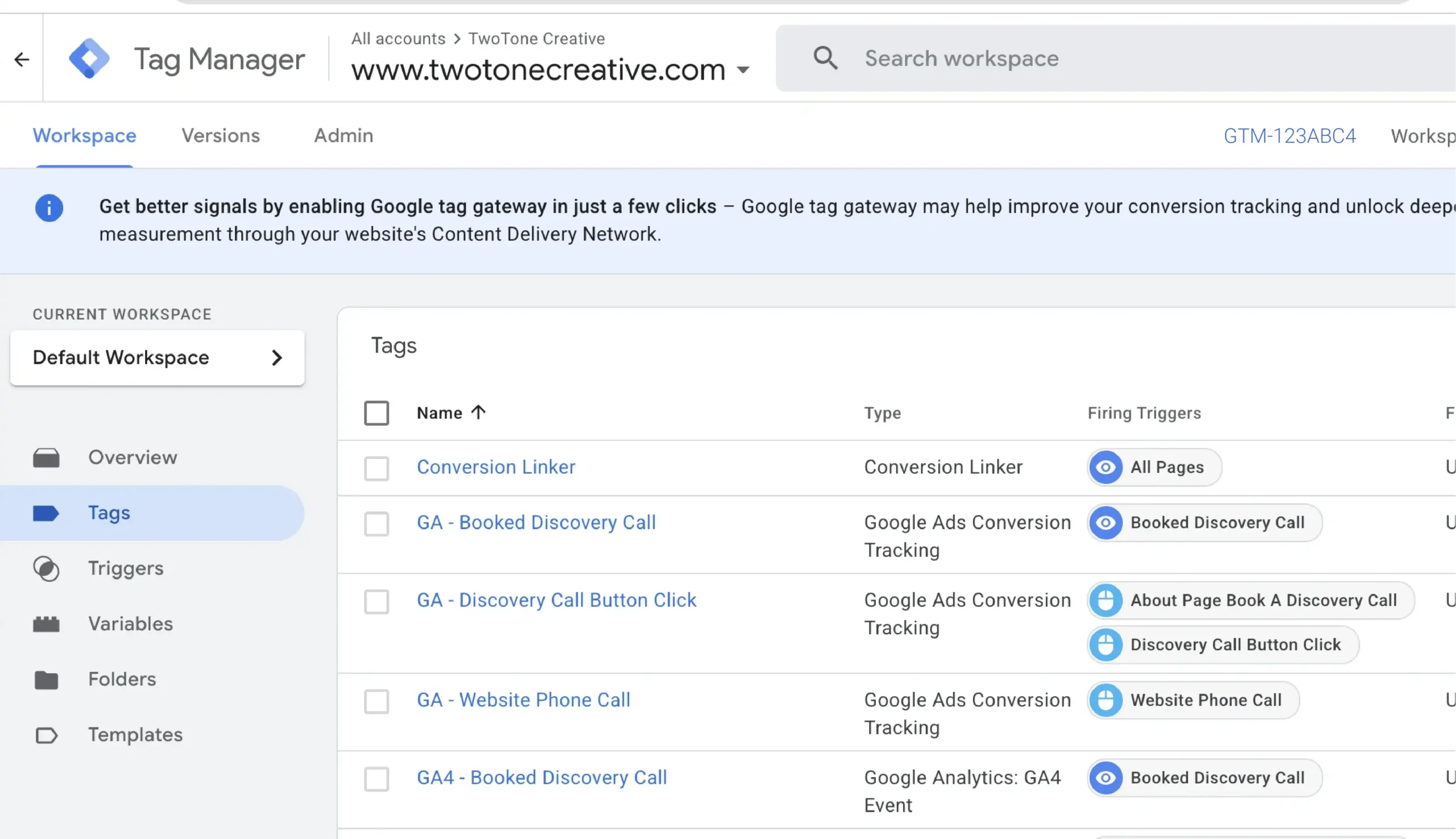This screenshot has height=839, width=1456.
Task: Click mouse icon on About Page Book A Discovery Call
Action: point(1106,601)
